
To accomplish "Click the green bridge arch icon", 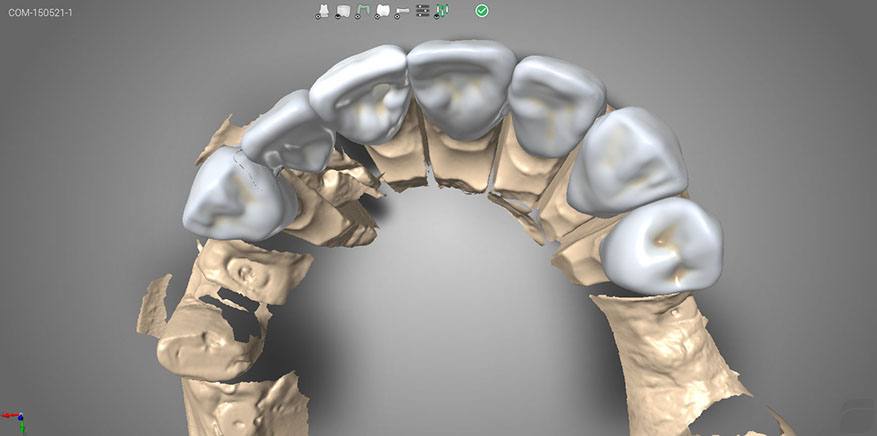I will point(362,10).
